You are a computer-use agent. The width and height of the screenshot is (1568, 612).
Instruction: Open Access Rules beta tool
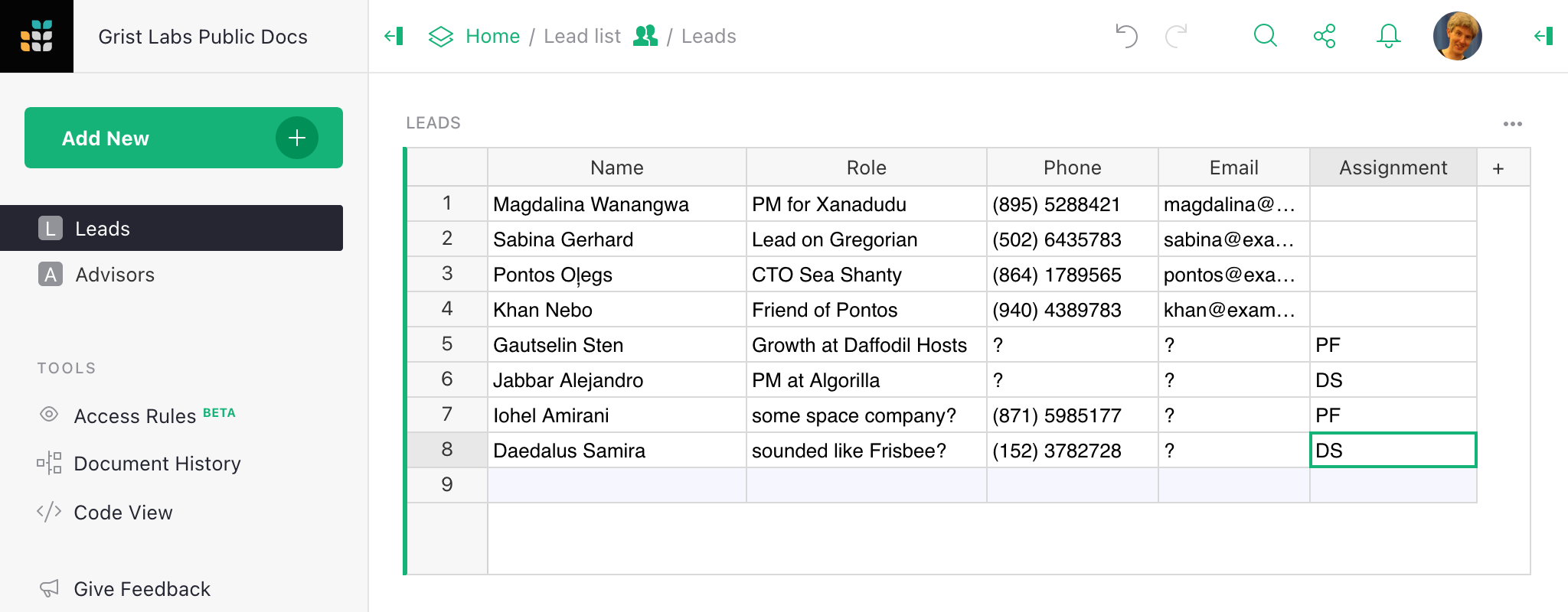[136, 416]
